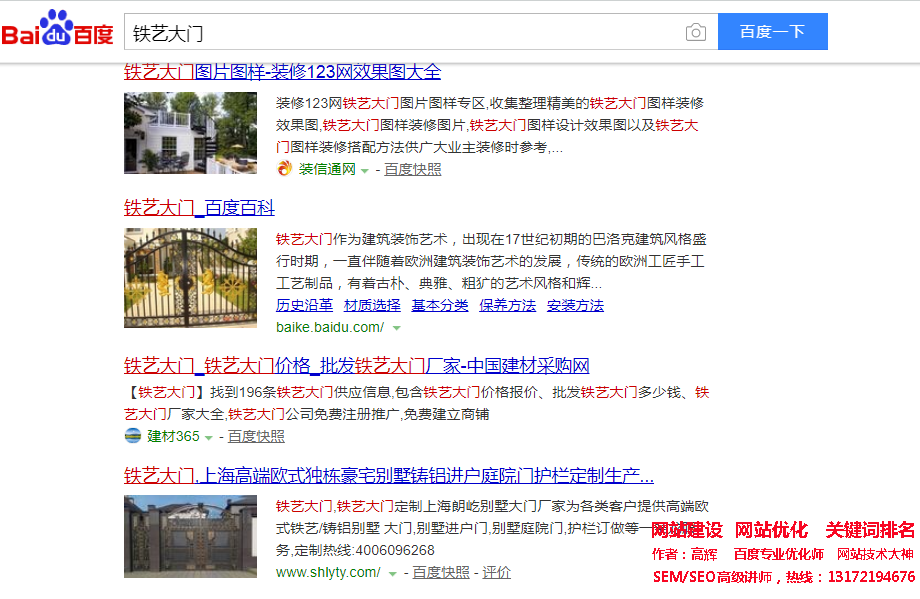920x599 pixels.
Task: Open the 安装方法 sub-link
Action: pyautogui.click(x=575, y=305)
